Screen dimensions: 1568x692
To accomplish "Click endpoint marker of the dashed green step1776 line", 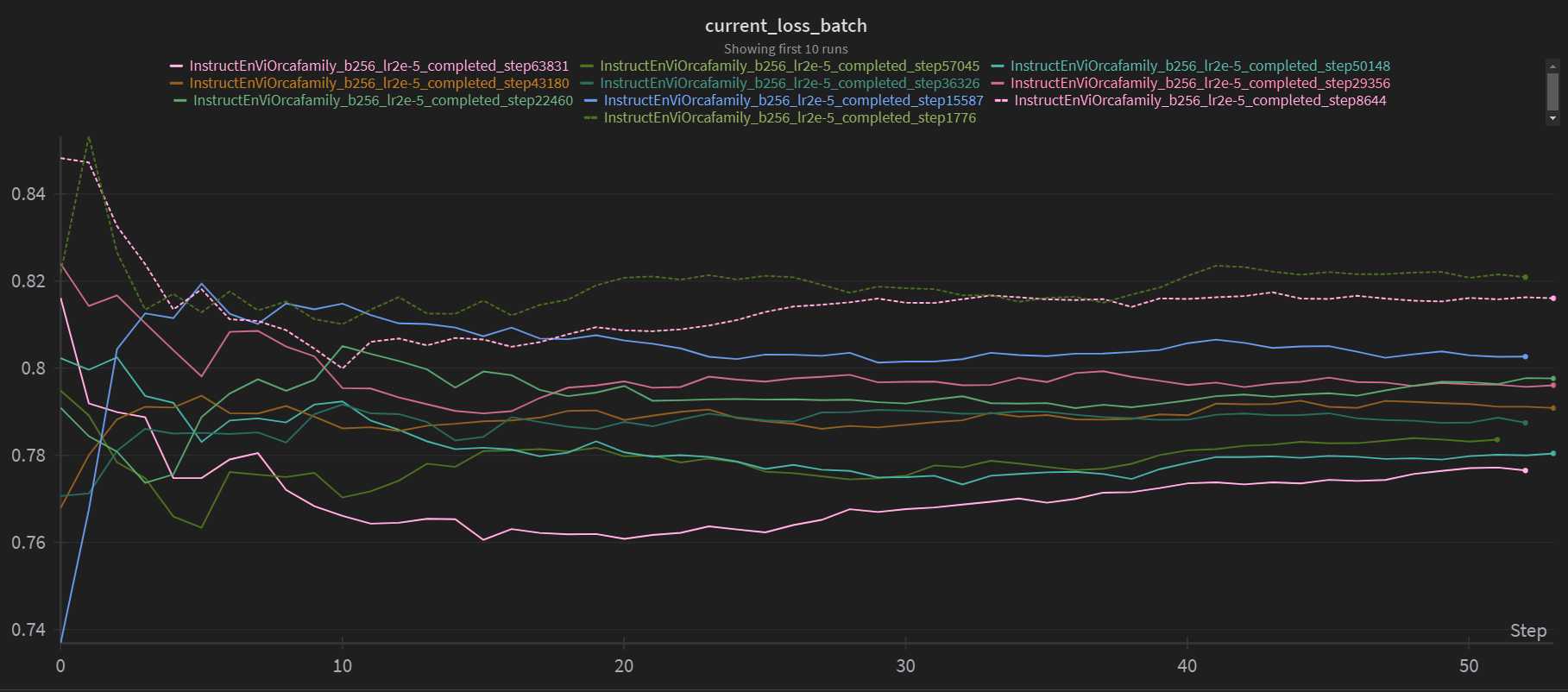I will [x=1526, y=277].
